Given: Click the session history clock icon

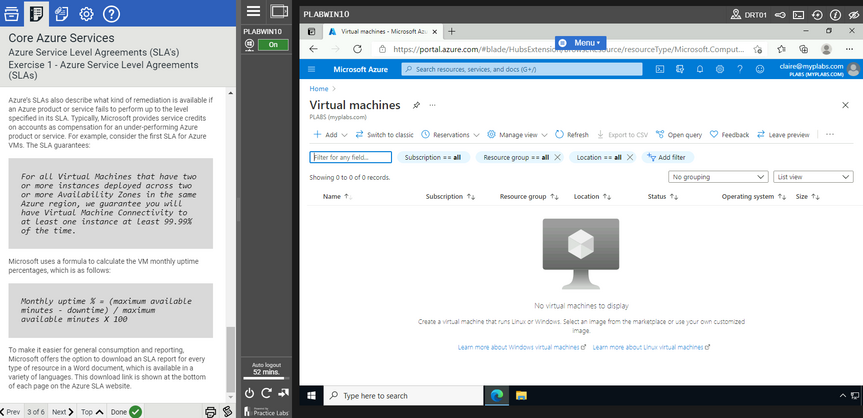Looking at the screenshot, I should pos(817,15).
